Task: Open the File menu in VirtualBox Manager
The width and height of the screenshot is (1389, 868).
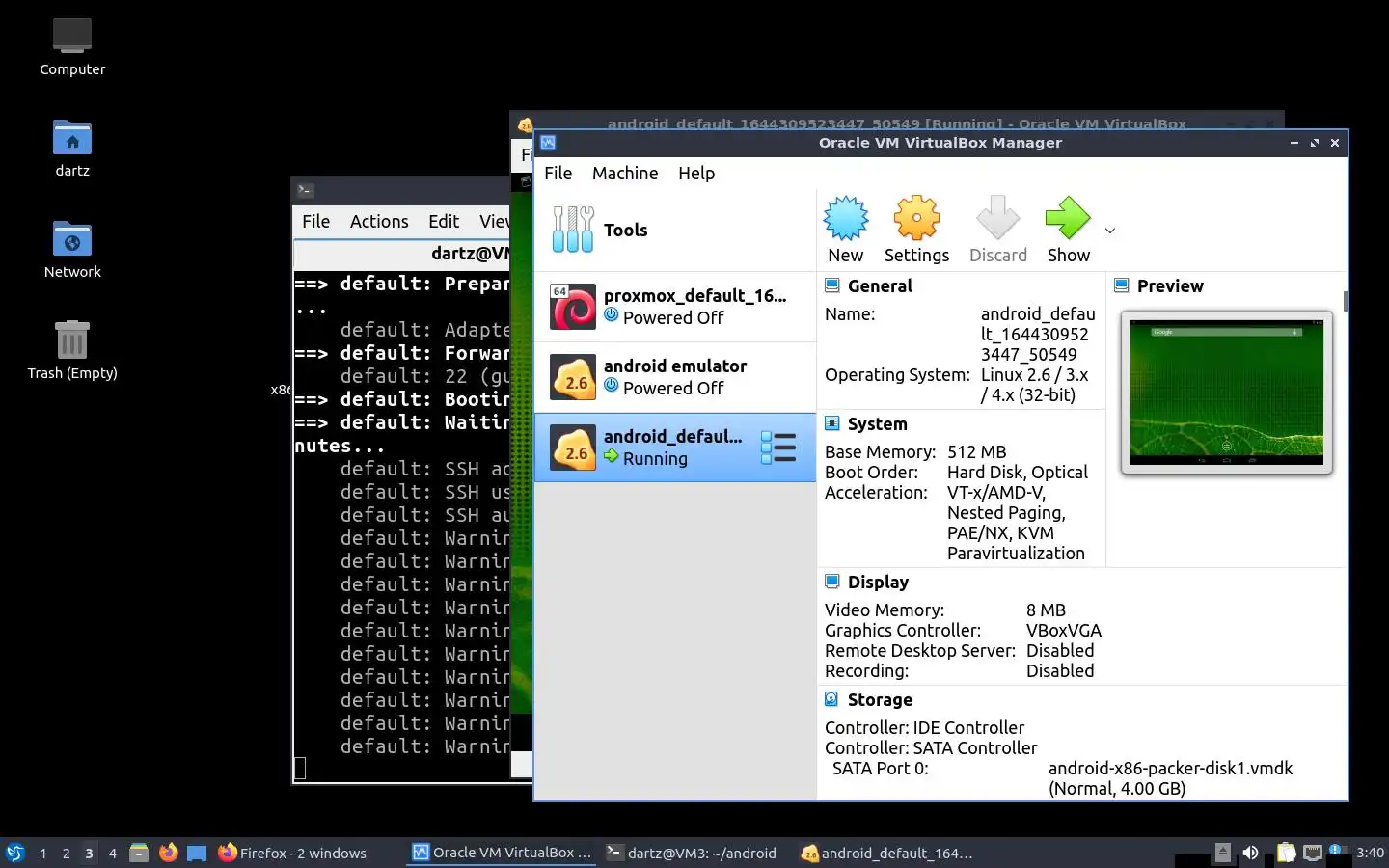Action: [558, 174]
